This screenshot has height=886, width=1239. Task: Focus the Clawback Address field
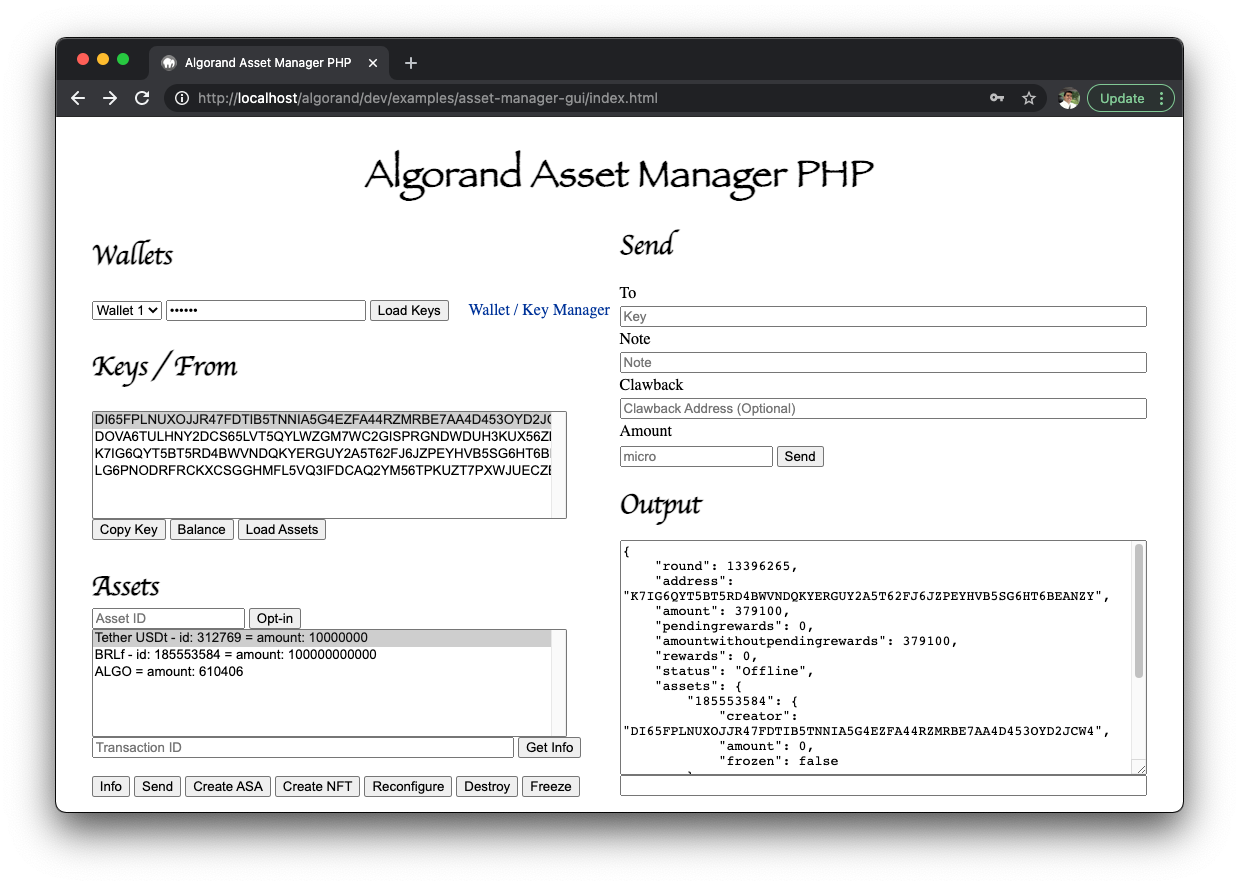coord(883,408)
